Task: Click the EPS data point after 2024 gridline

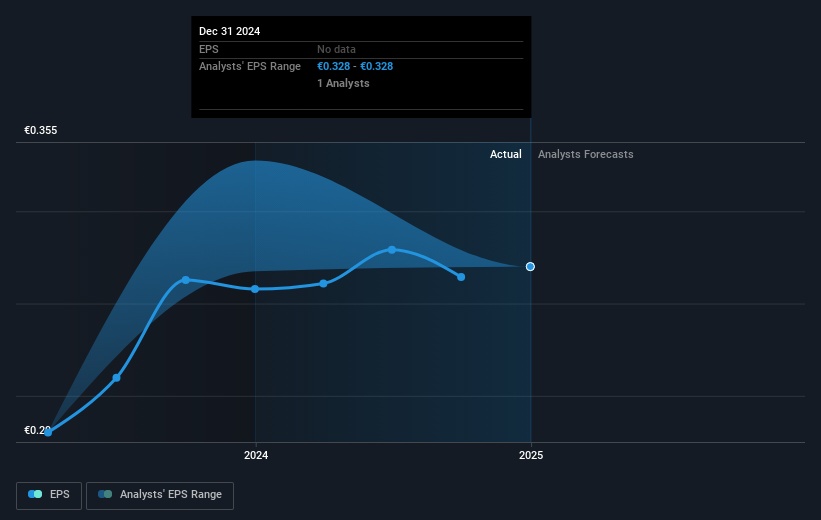Action: click(324, 284)
